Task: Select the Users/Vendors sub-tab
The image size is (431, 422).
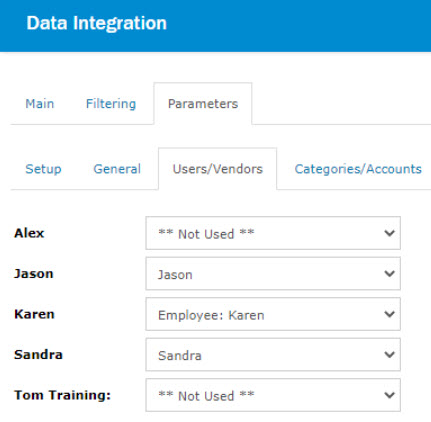Action: pos(218,169)
